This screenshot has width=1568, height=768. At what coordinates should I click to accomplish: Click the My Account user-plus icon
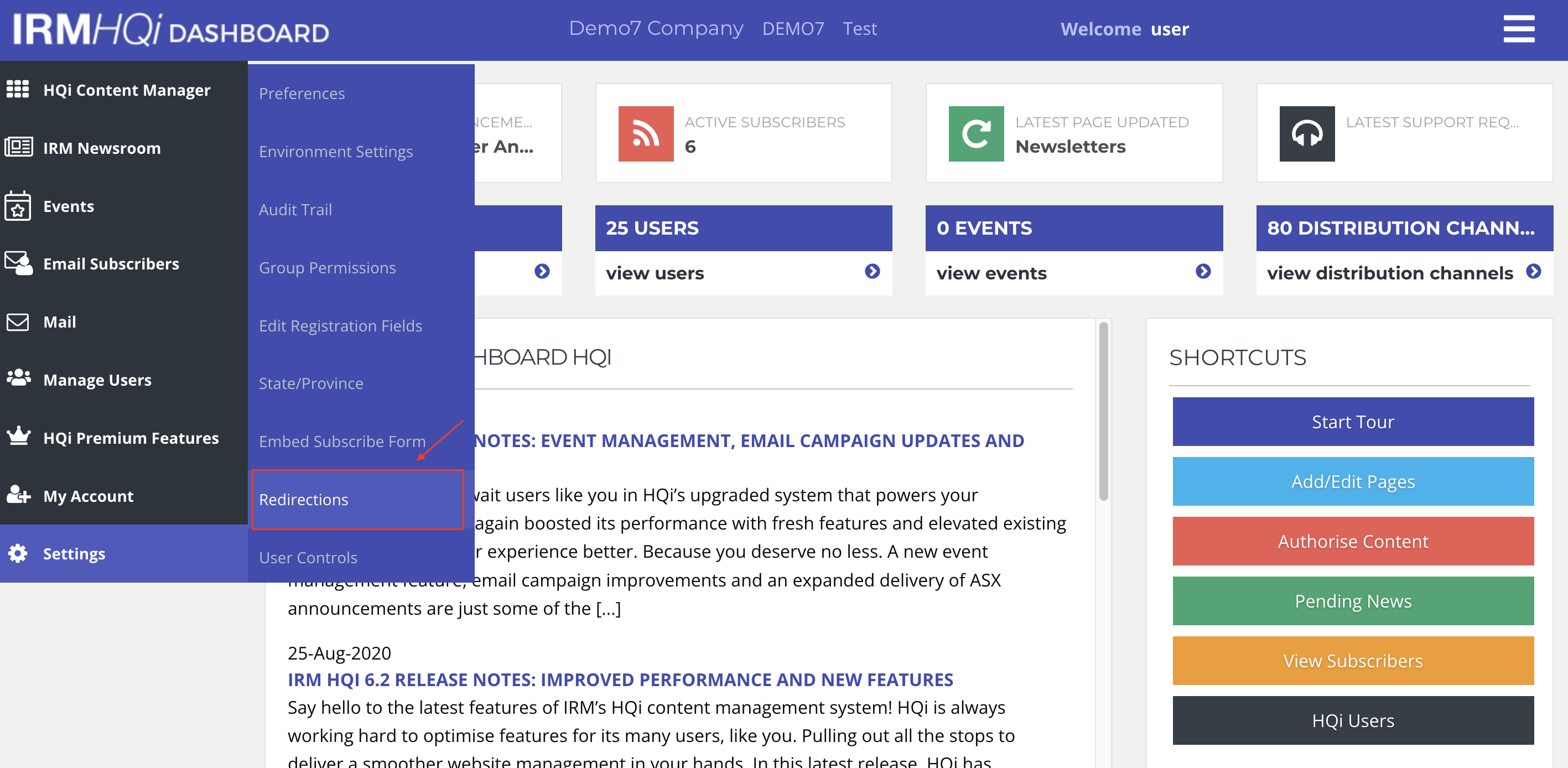click(18, 495)
